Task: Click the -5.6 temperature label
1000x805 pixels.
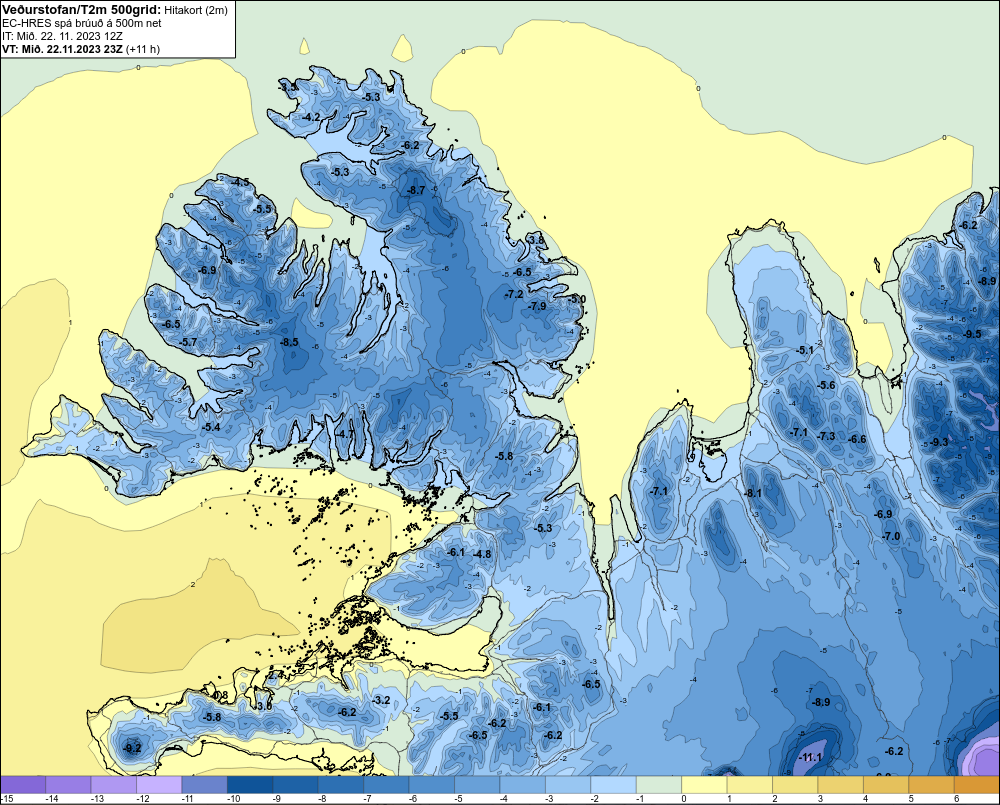Action: [x=826, y=385]
